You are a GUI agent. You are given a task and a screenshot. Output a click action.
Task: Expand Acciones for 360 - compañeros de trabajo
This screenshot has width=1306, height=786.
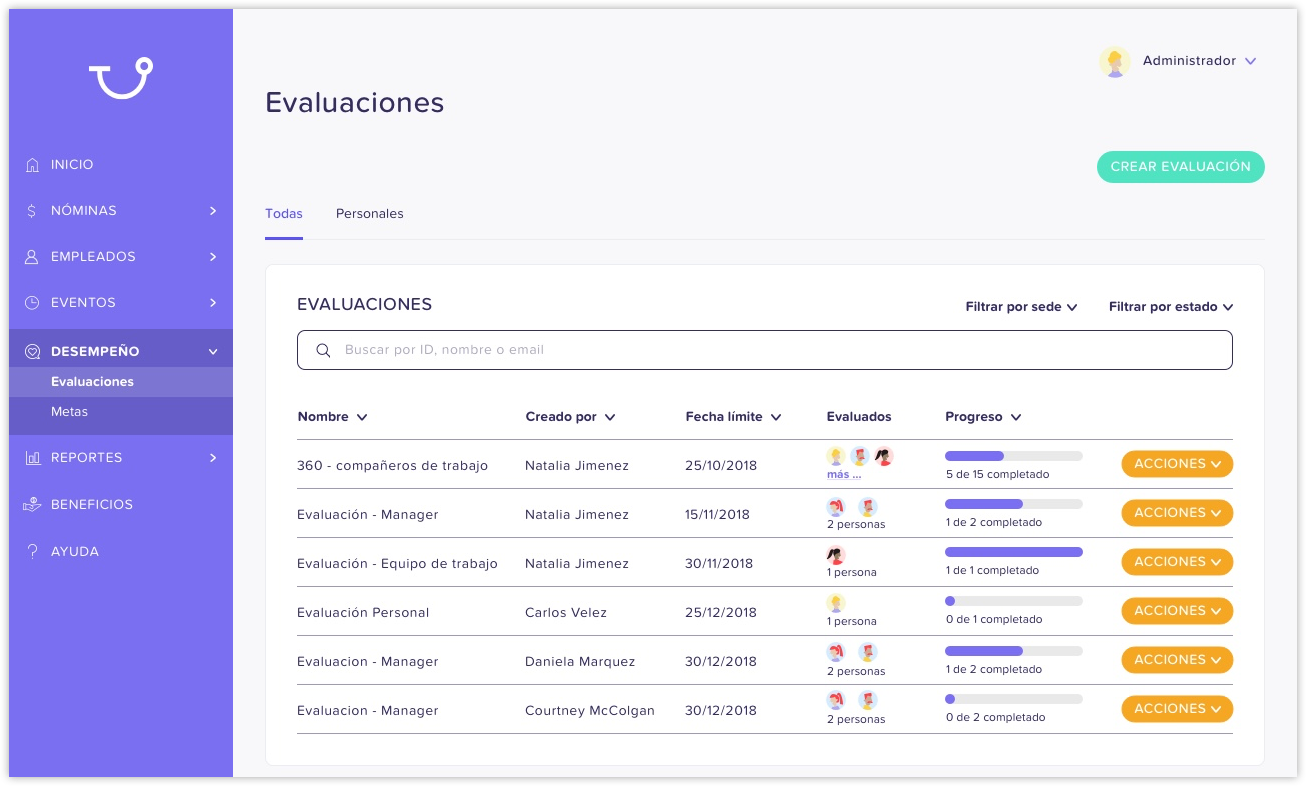(x=1177, y=464)
